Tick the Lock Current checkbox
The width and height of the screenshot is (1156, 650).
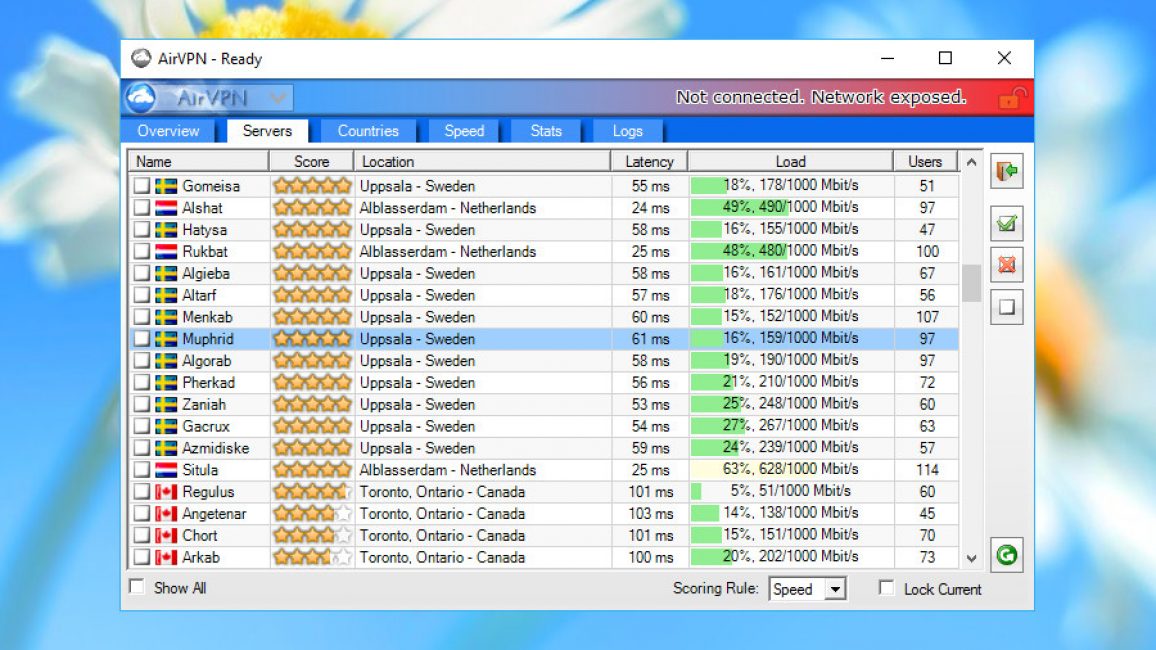tap(886, 587)
